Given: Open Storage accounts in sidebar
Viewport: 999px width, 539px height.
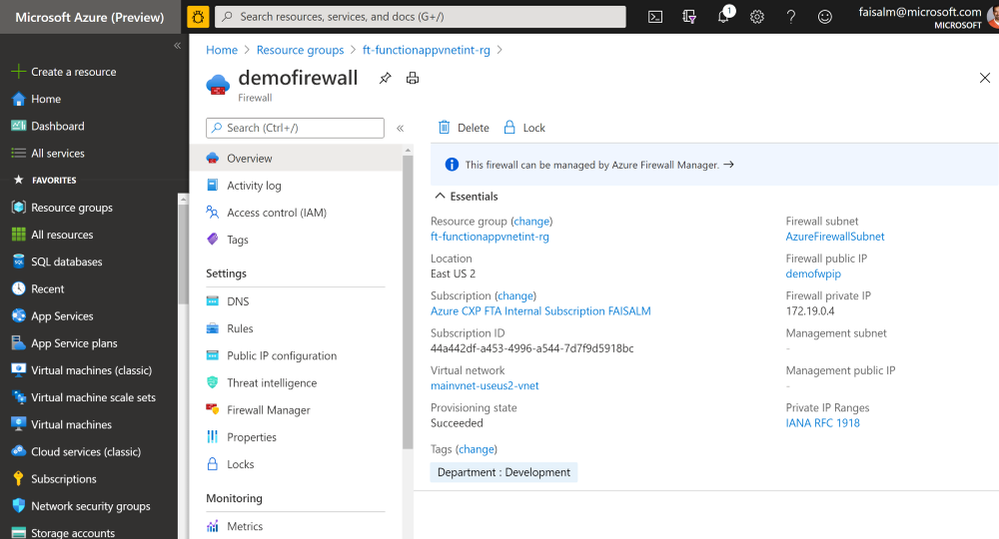Looking at the screenshot, I should pos(73,533).
